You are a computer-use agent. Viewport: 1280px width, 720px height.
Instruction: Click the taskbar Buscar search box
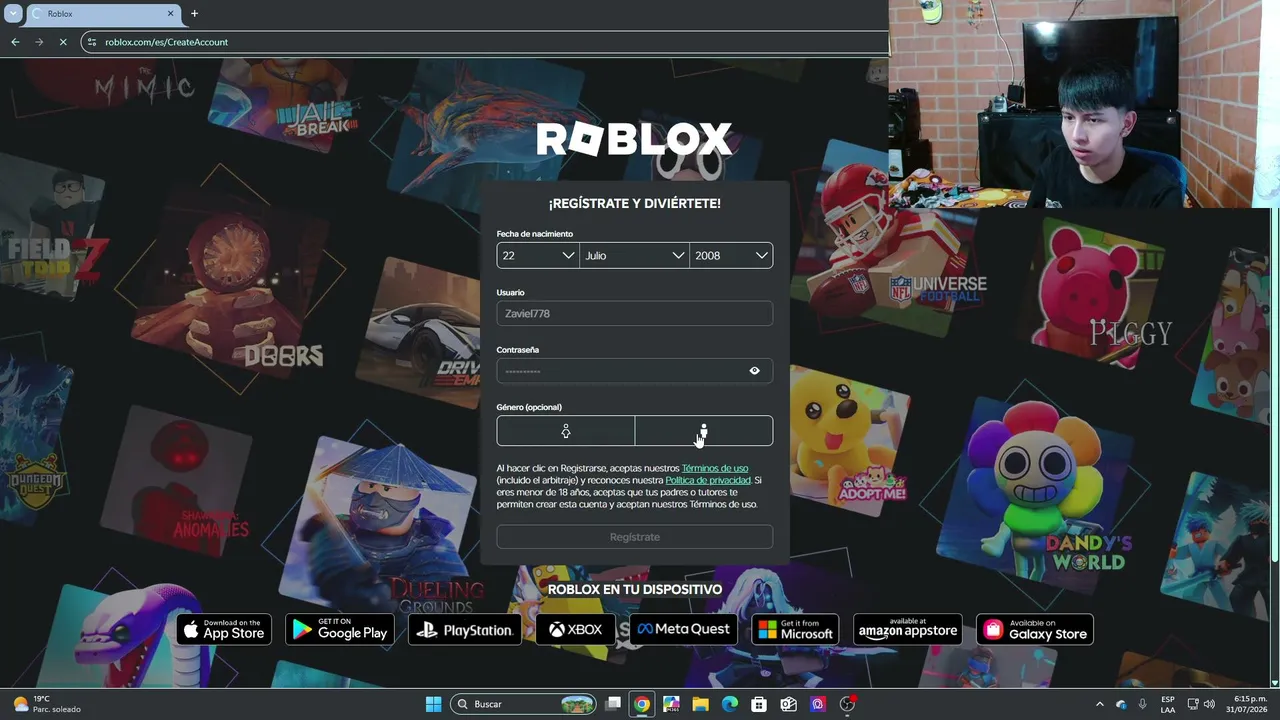point(524,704)
